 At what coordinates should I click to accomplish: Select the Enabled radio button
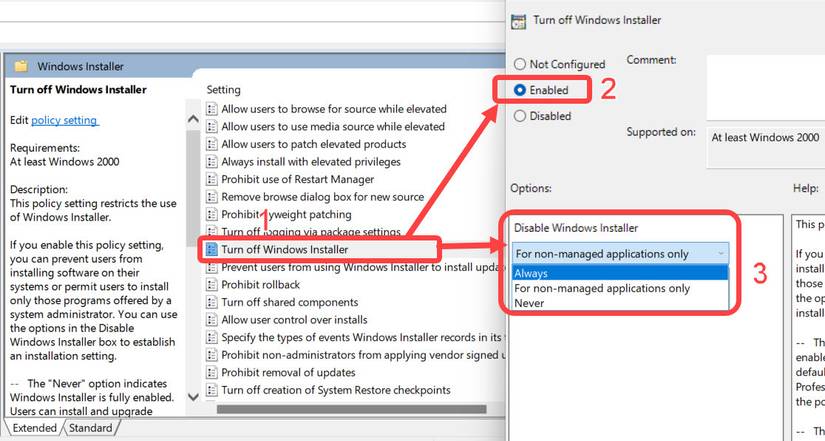tap(520, 90)
